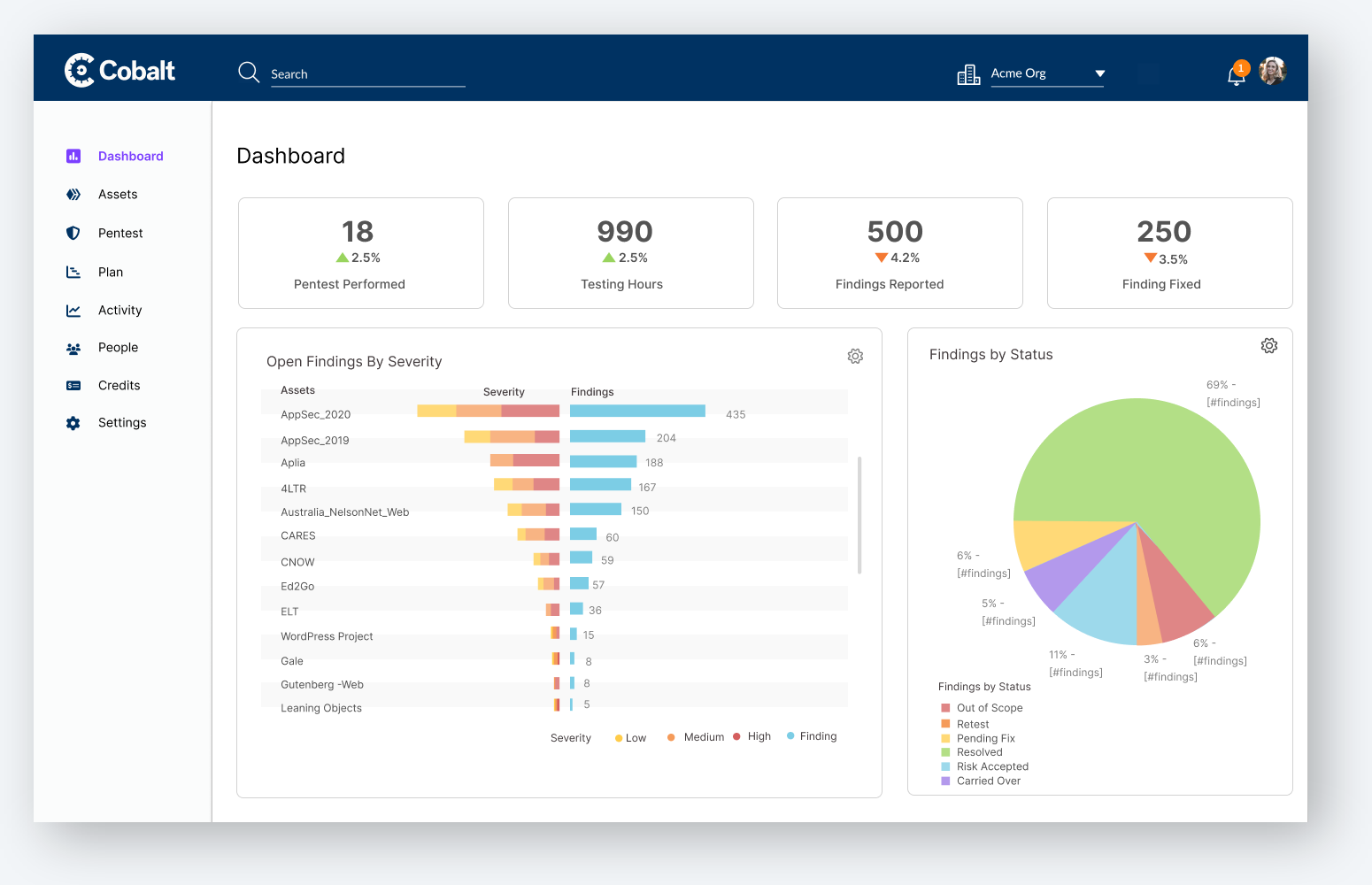This screenshot has width=1372, height=885.
Task: Select the Australia_NelsonNet_Web asset row
Action: [554, 512]
